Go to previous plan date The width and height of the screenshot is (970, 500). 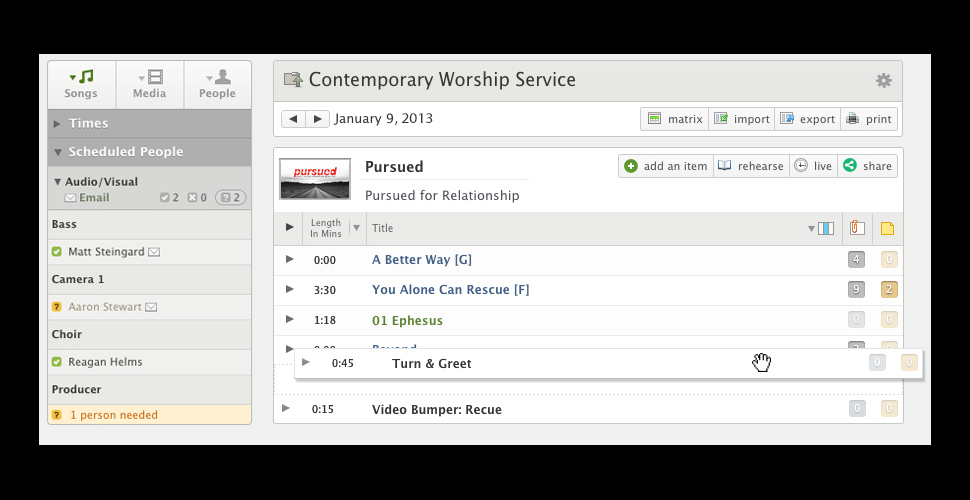[x=293, y=119]
